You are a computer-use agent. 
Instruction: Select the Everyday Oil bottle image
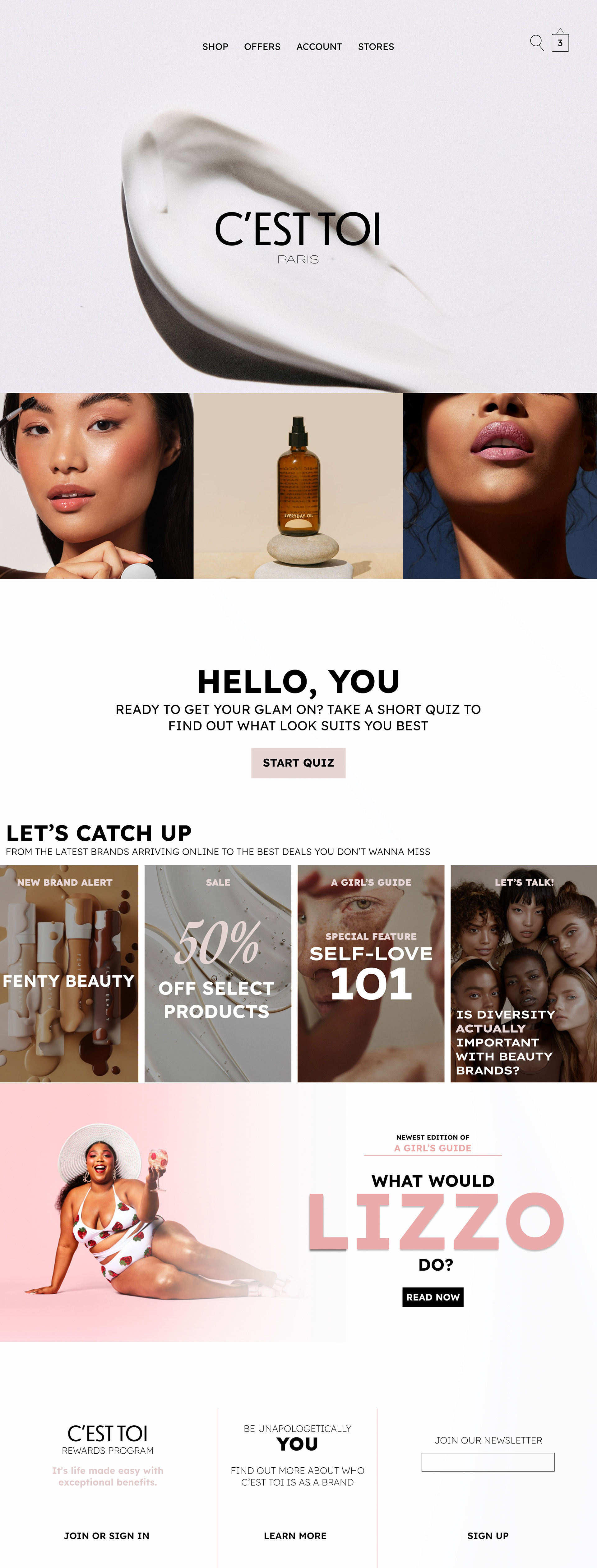click(298, 486)
